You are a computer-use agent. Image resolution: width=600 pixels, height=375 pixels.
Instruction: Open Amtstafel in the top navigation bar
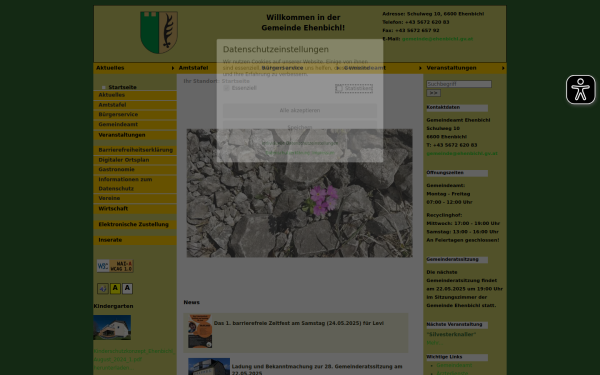click(x=194, y=68)
